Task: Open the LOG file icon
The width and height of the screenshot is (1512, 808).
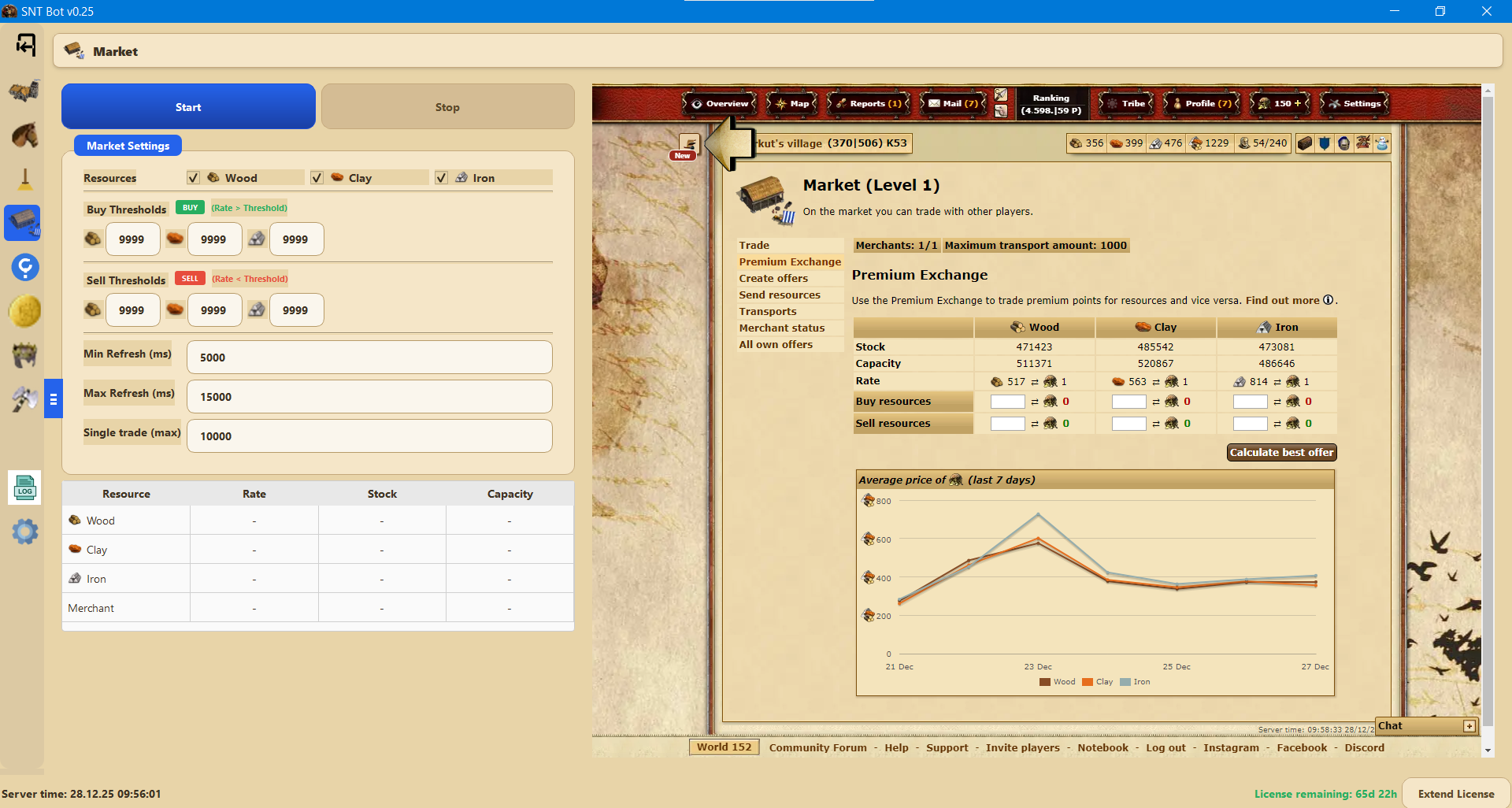Action: coord(25,488)
